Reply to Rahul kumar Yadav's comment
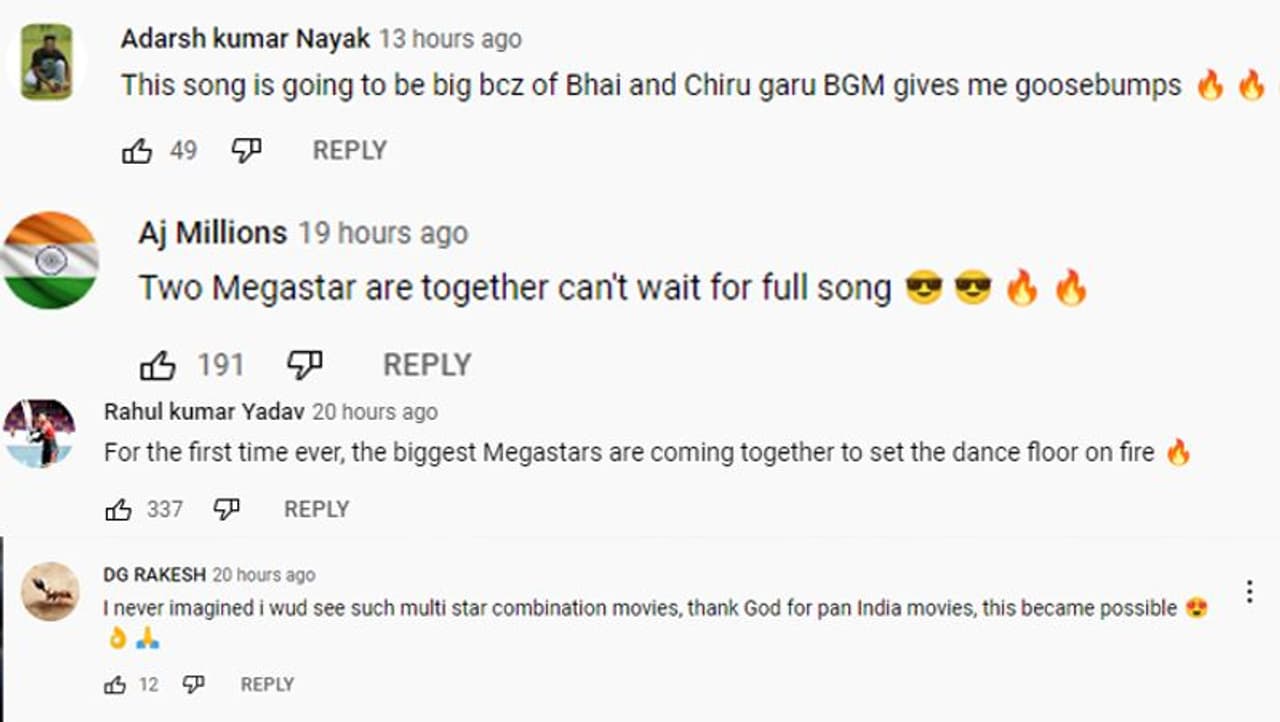Viewport: 1280px width, 722px height. pyautogui.click(x=316, y=509)
